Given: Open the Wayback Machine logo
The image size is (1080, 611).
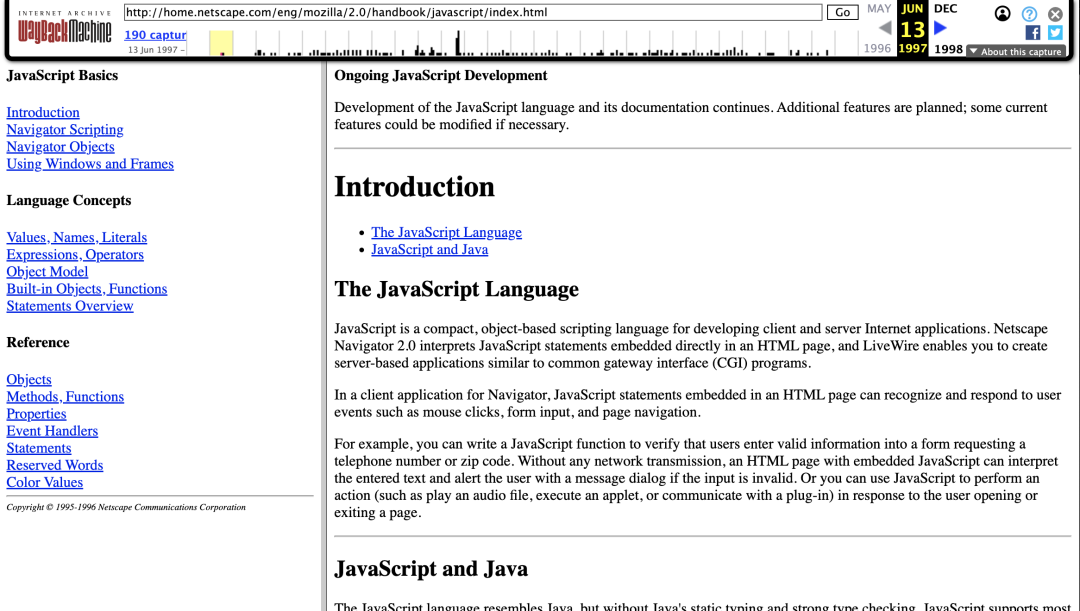Looking at the screenshot, I should pyautogui.click(x=64, y=28).
